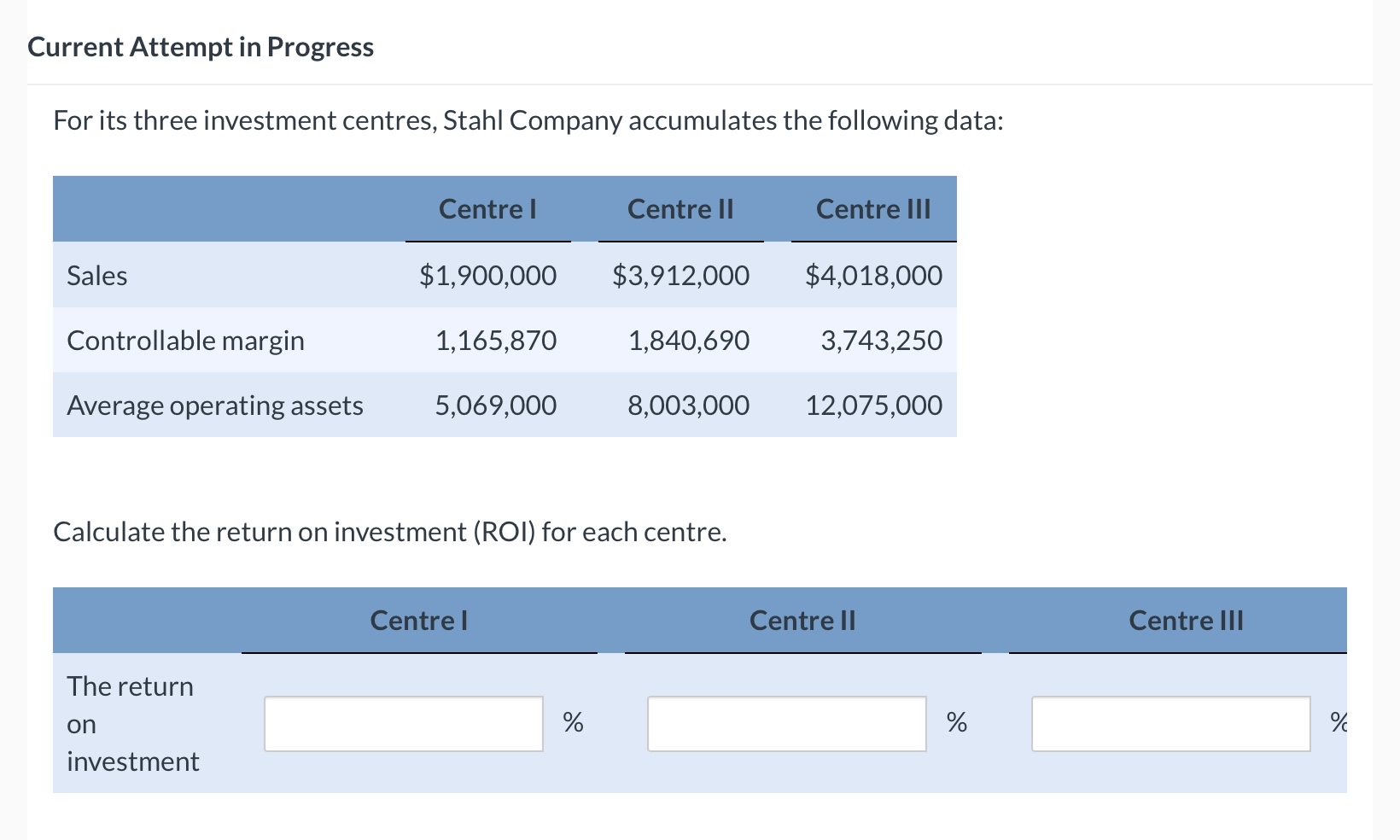Select the Current Attempt in Progress heading
This screenshot has height=840, width=1400.
coord(200,47)
